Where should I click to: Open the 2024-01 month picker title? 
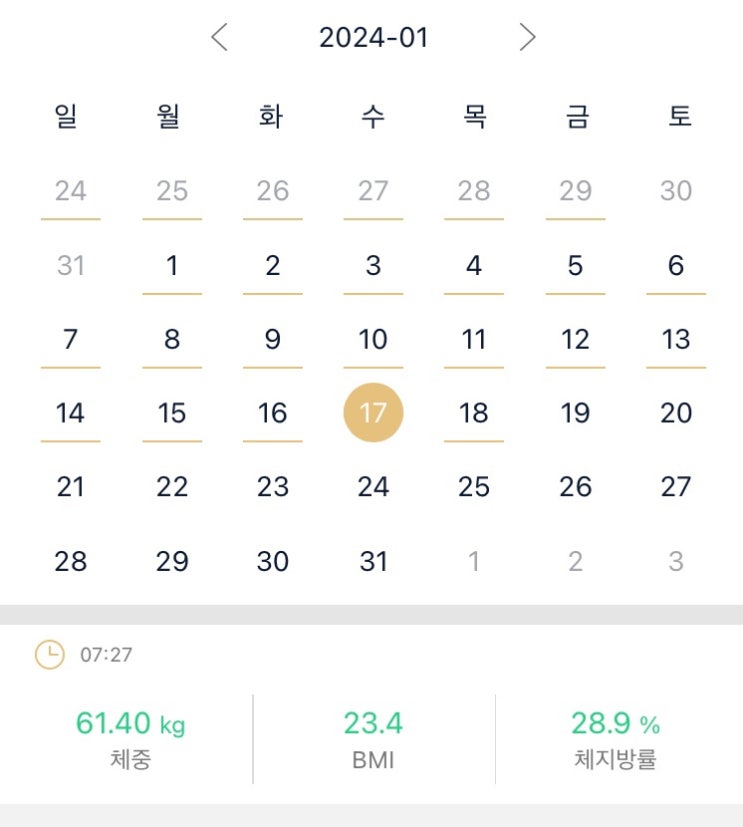click(x=373, y=38)
